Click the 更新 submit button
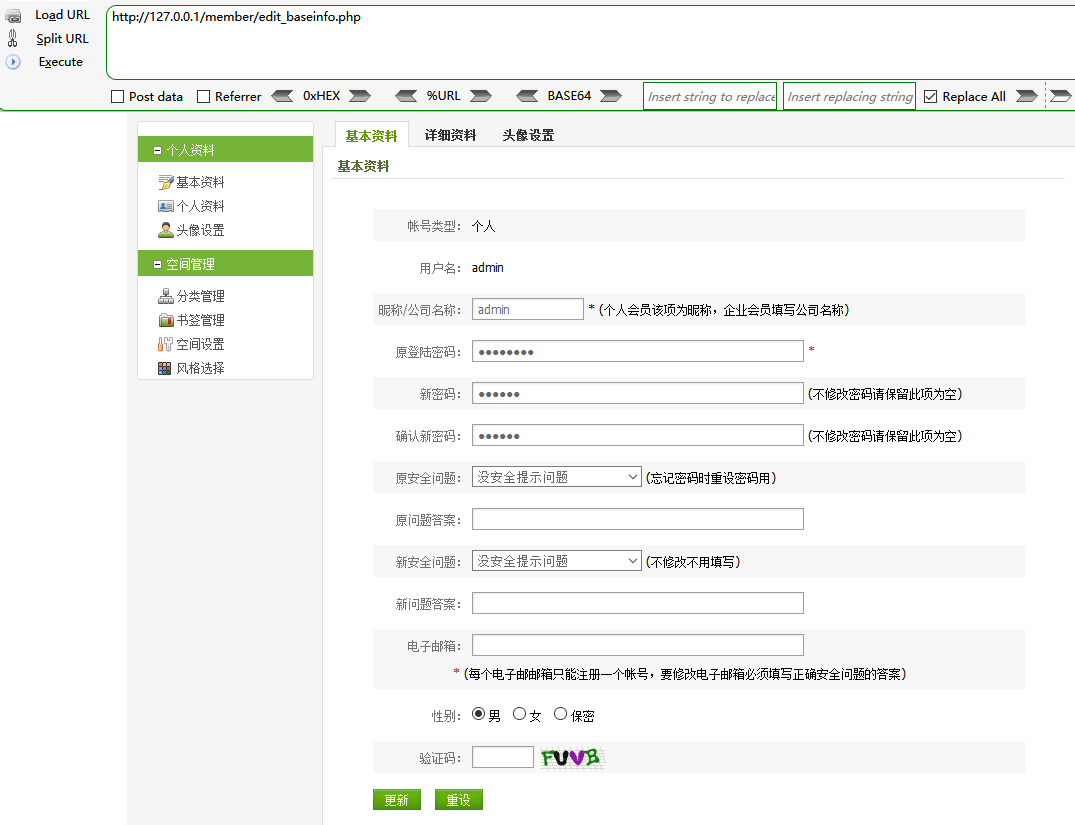Image resolution: width=1075 pixels, height=825 pixels. click(x=397, y=800)
